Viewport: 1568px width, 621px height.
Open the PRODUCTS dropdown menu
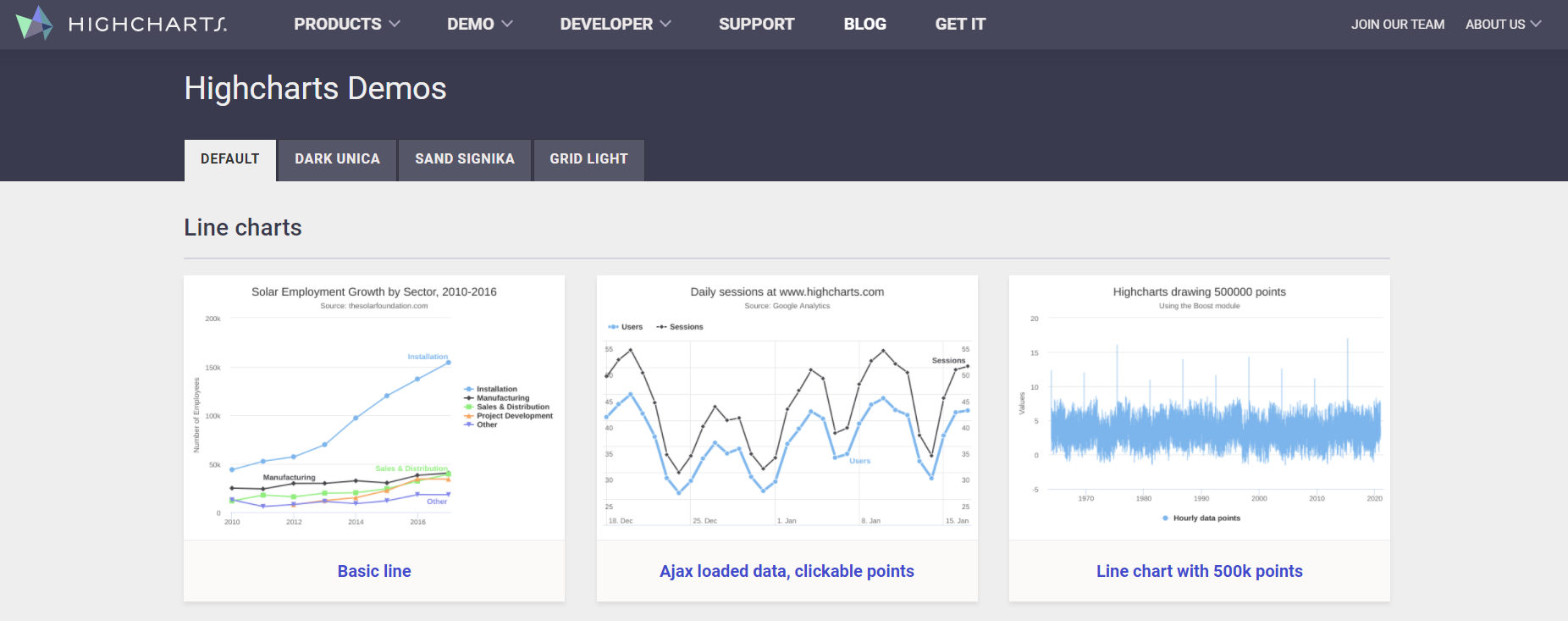click(x=347, y=24)
